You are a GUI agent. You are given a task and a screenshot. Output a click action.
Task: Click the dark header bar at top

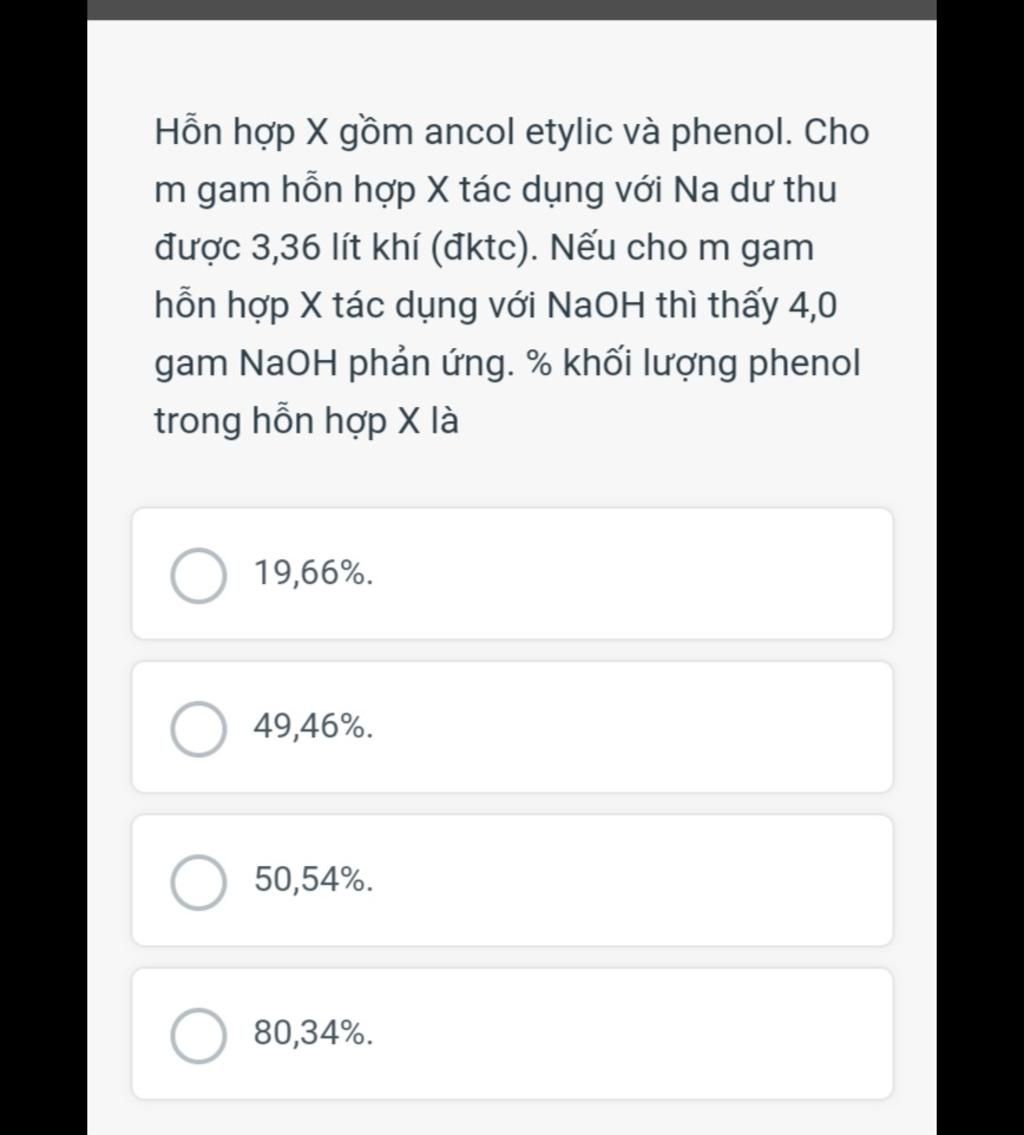(x=512, y=9)
